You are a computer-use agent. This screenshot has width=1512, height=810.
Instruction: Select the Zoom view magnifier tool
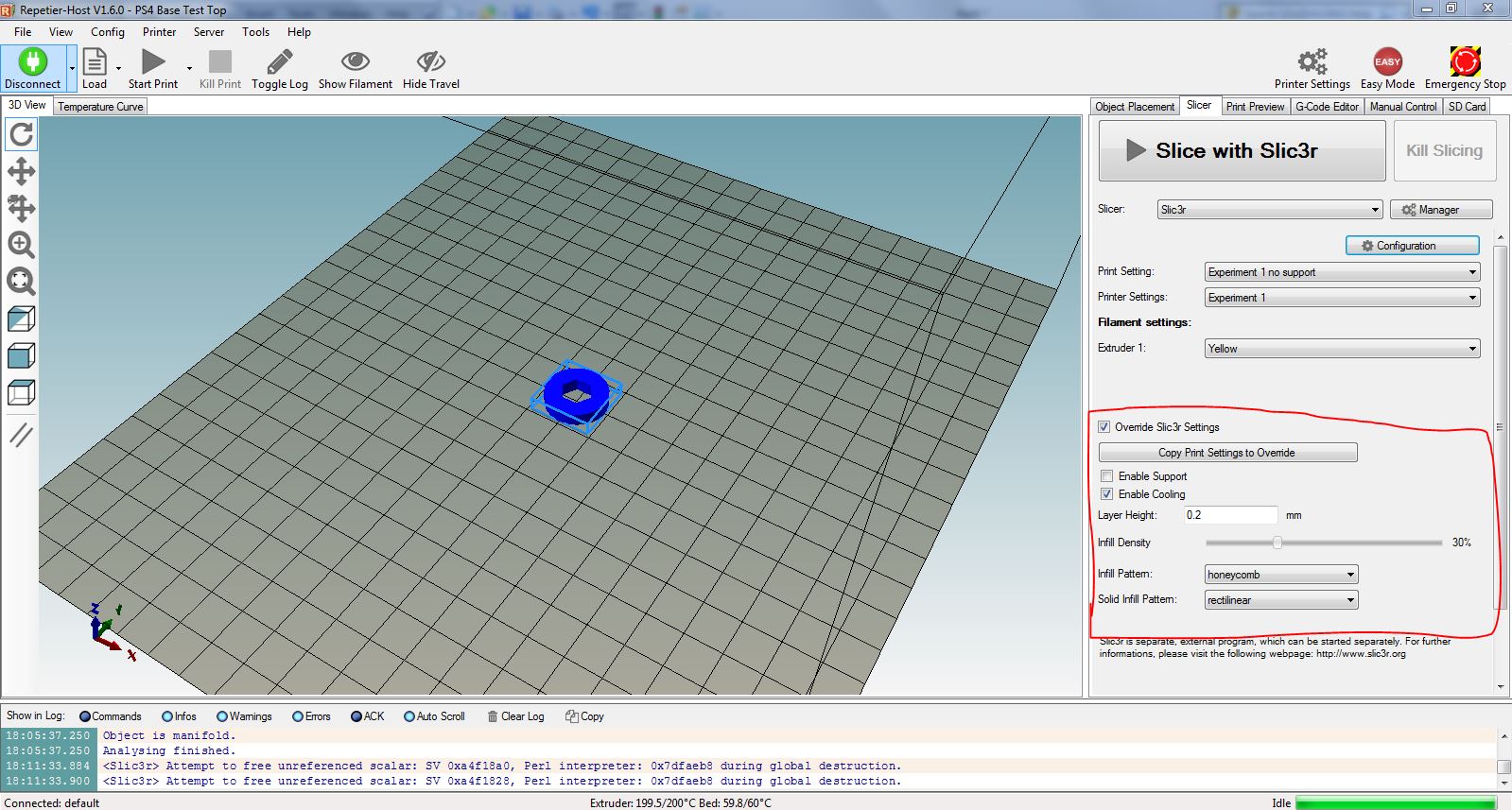coord(21,245)
